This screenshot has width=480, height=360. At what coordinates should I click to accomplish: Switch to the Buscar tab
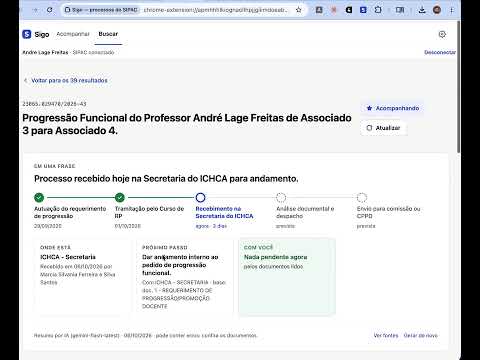click(108, 34)
